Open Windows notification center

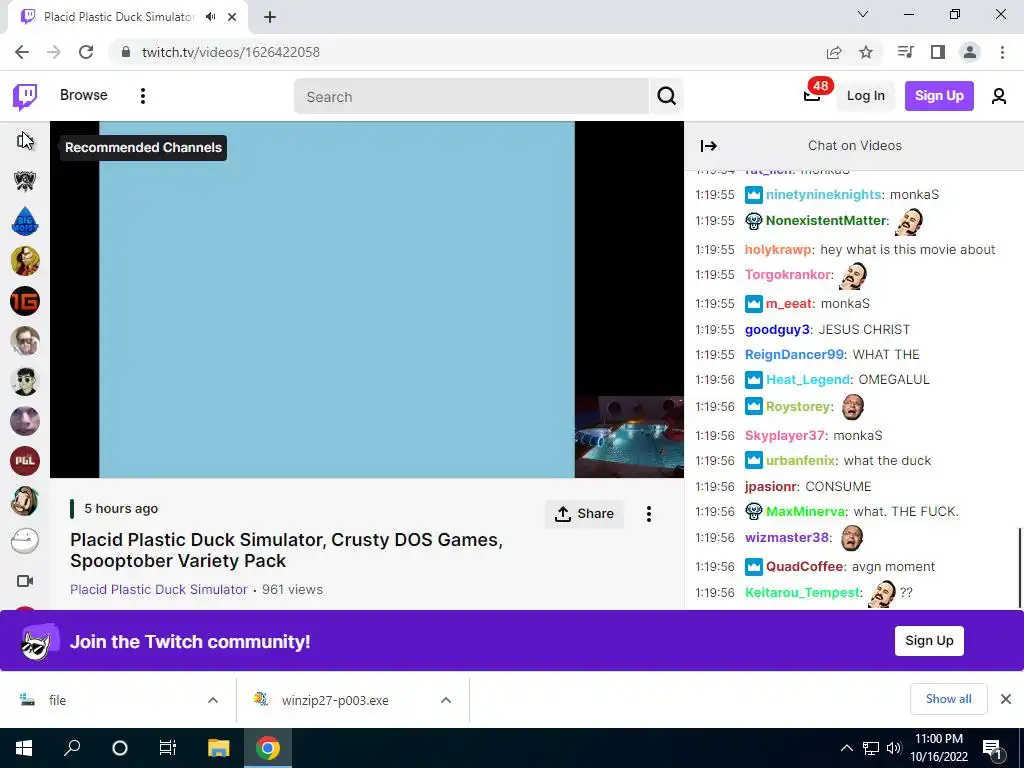click(x=992, y=748)
